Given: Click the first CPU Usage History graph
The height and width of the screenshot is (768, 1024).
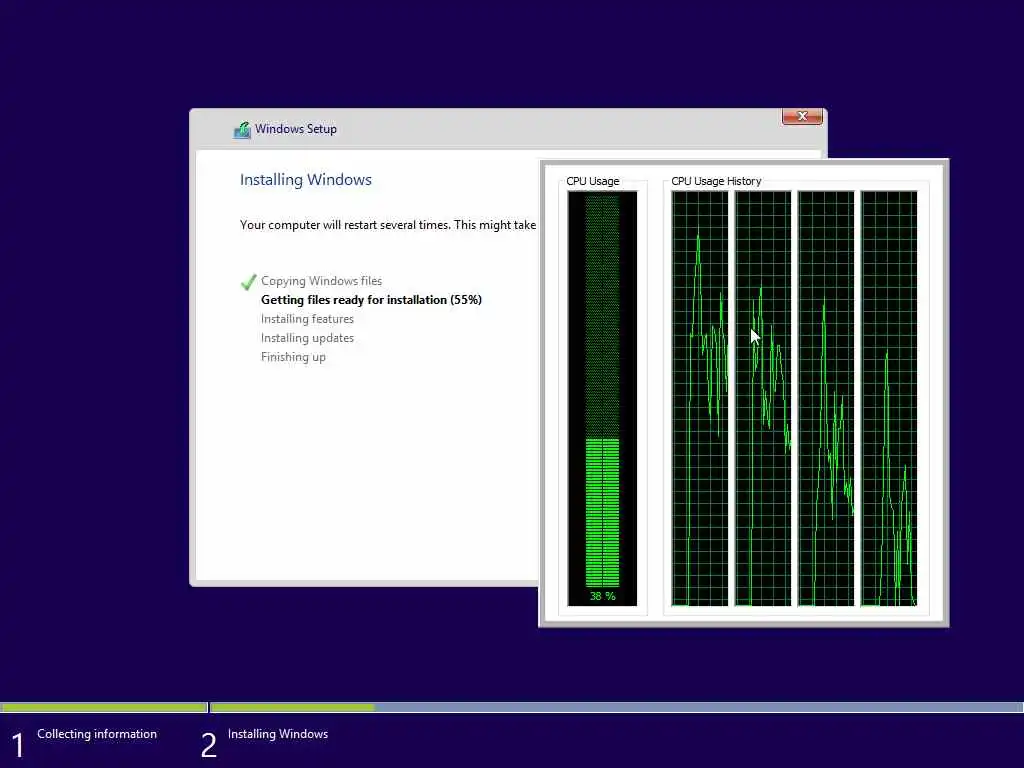Looking at the screenshot, I should click(699, 398).
